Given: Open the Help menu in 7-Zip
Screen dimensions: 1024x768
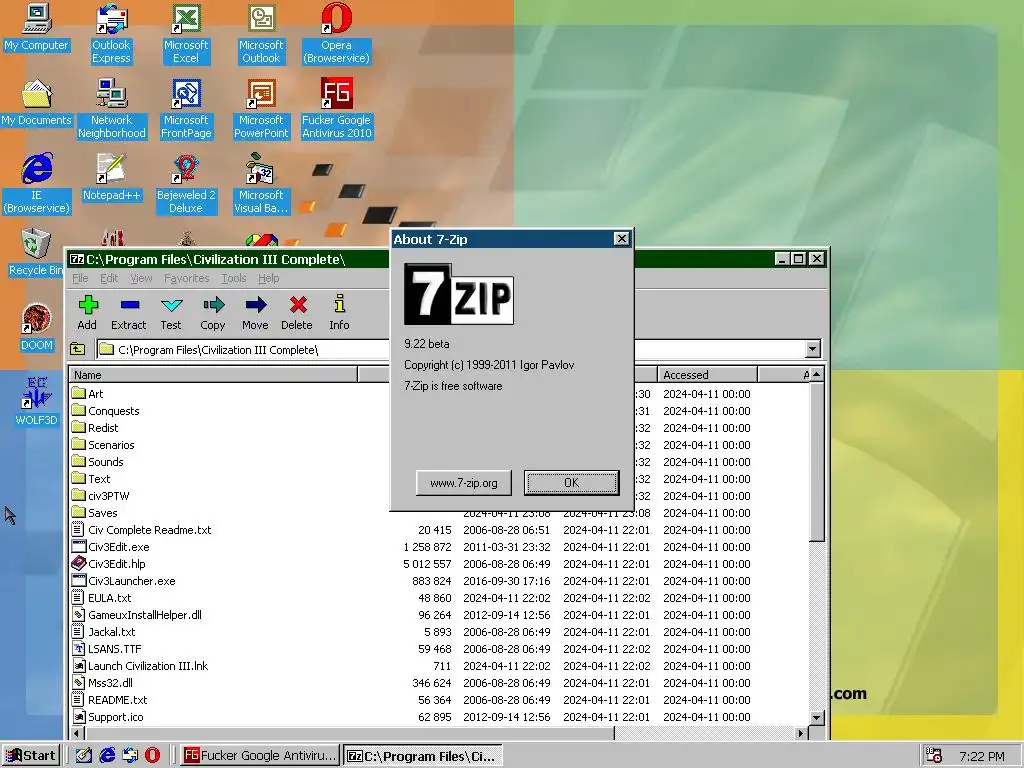Looking at the screenshot, I should click(x=268, y=278).
